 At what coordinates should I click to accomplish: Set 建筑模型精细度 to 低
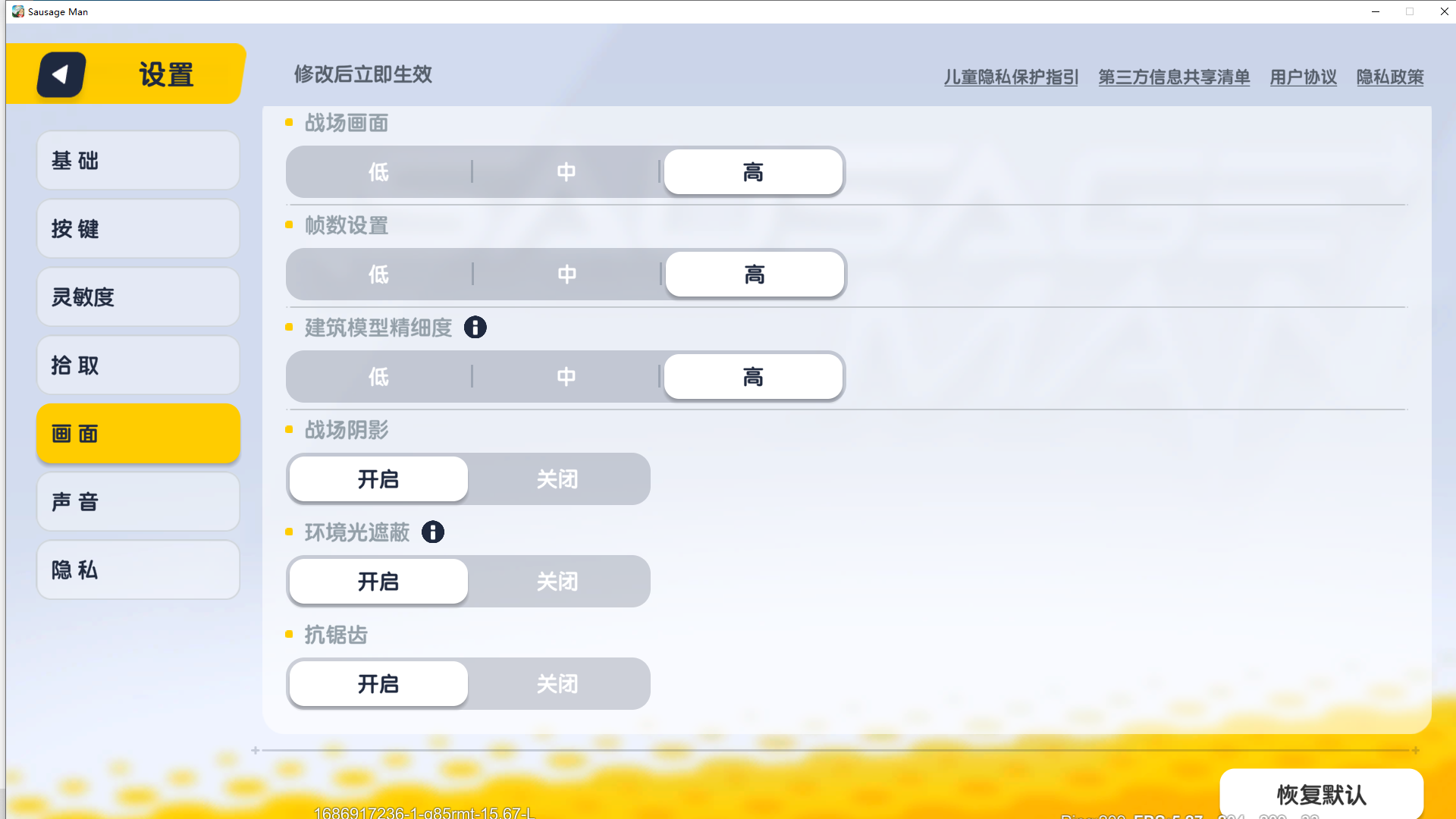tap(378, 377)
